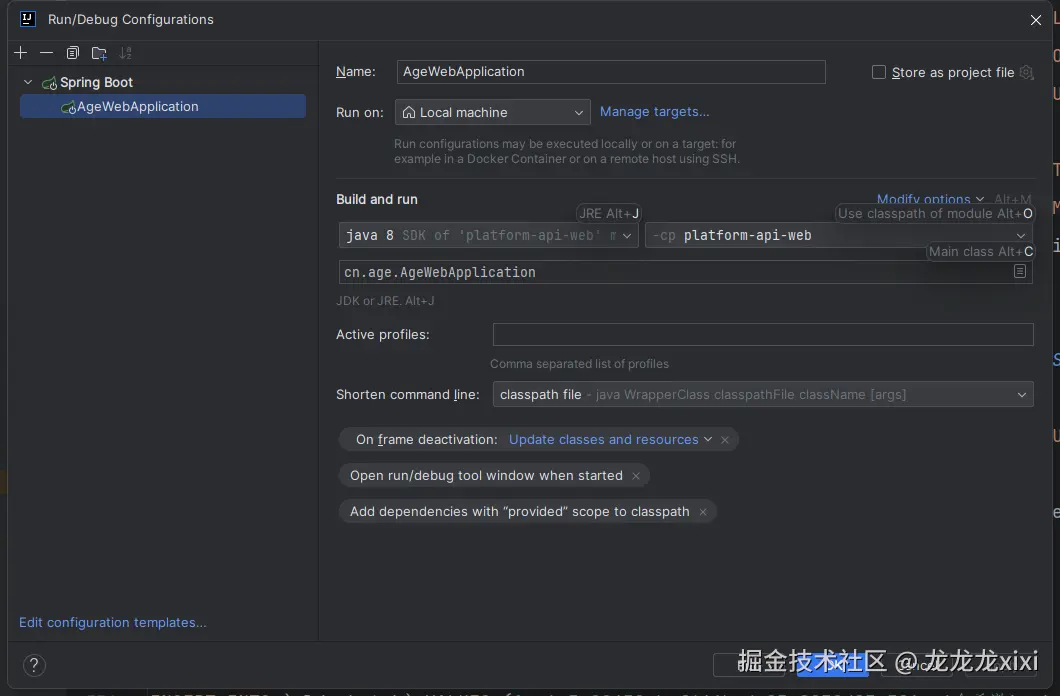This screenshot has width=1060, height=696.
Task: Click the Build and run section heading
Action: tap(377, 199)
